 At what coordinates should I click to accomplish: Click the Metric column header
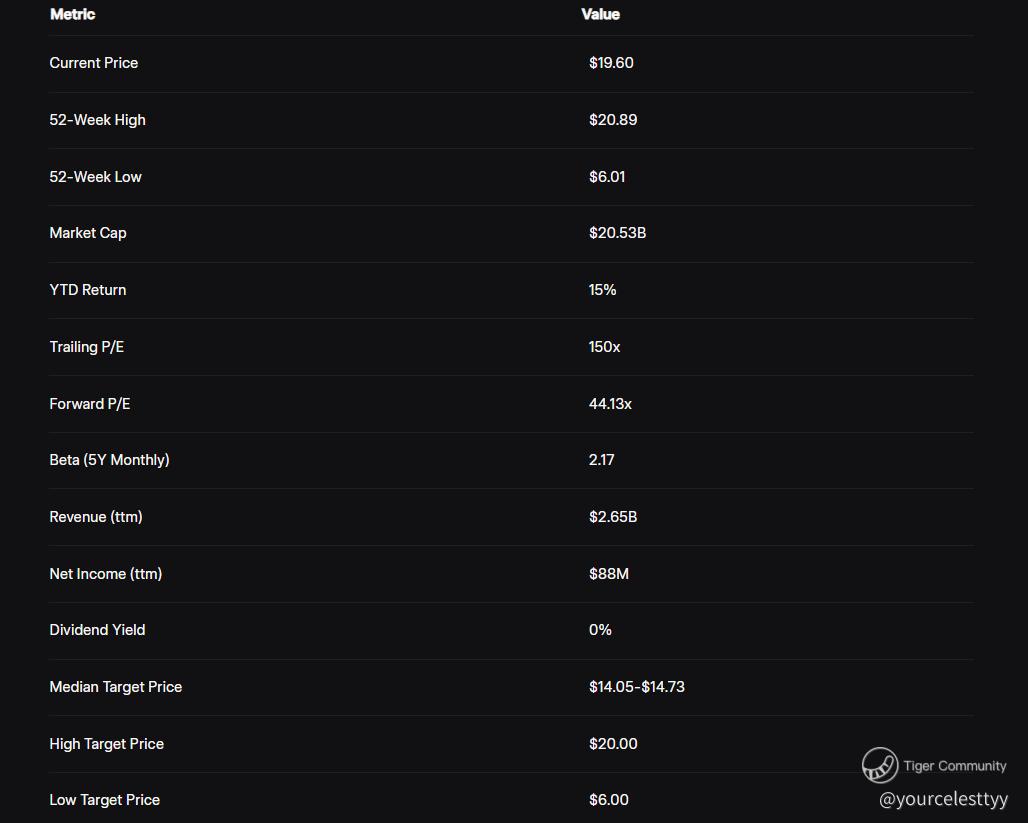coord(72,14)
